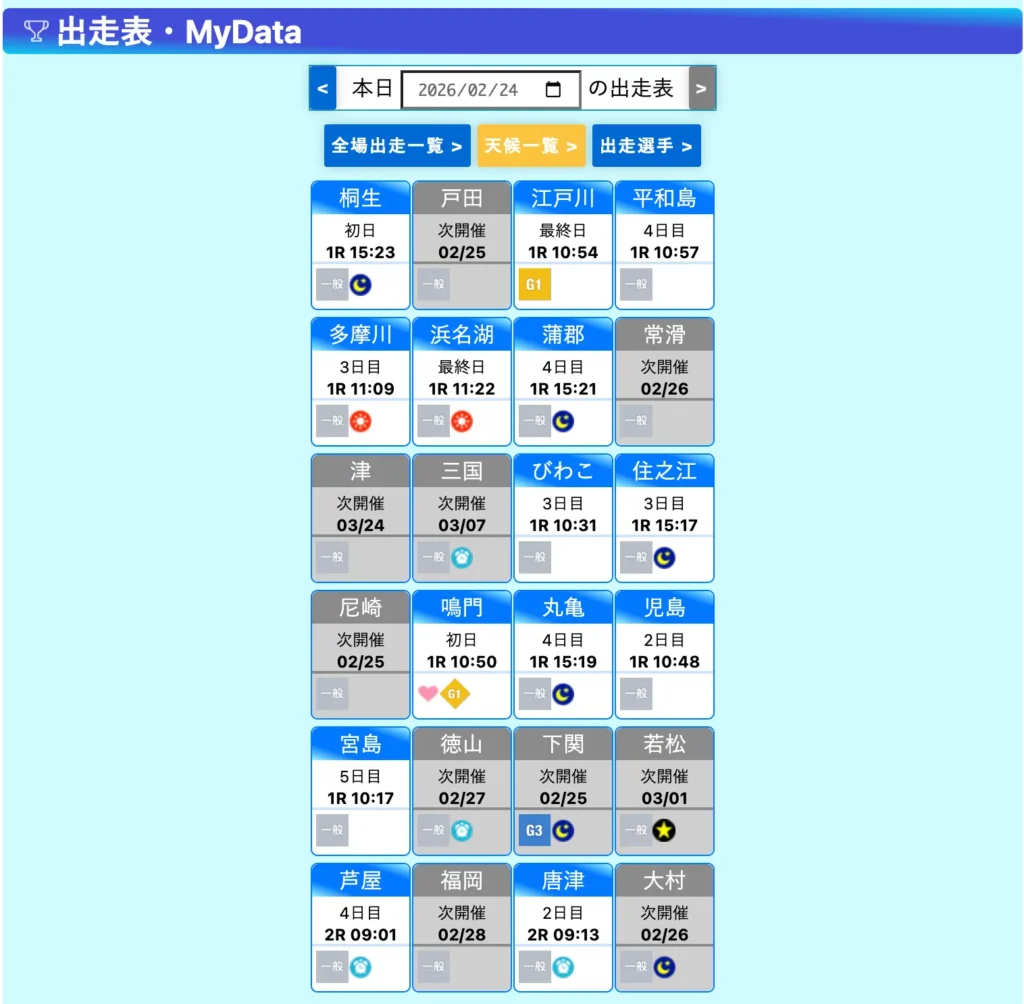Click the moon icon in the 桐生 card
Image resolution: width=1024 pixels, height=1004 pixels.
tap(361, 285)
